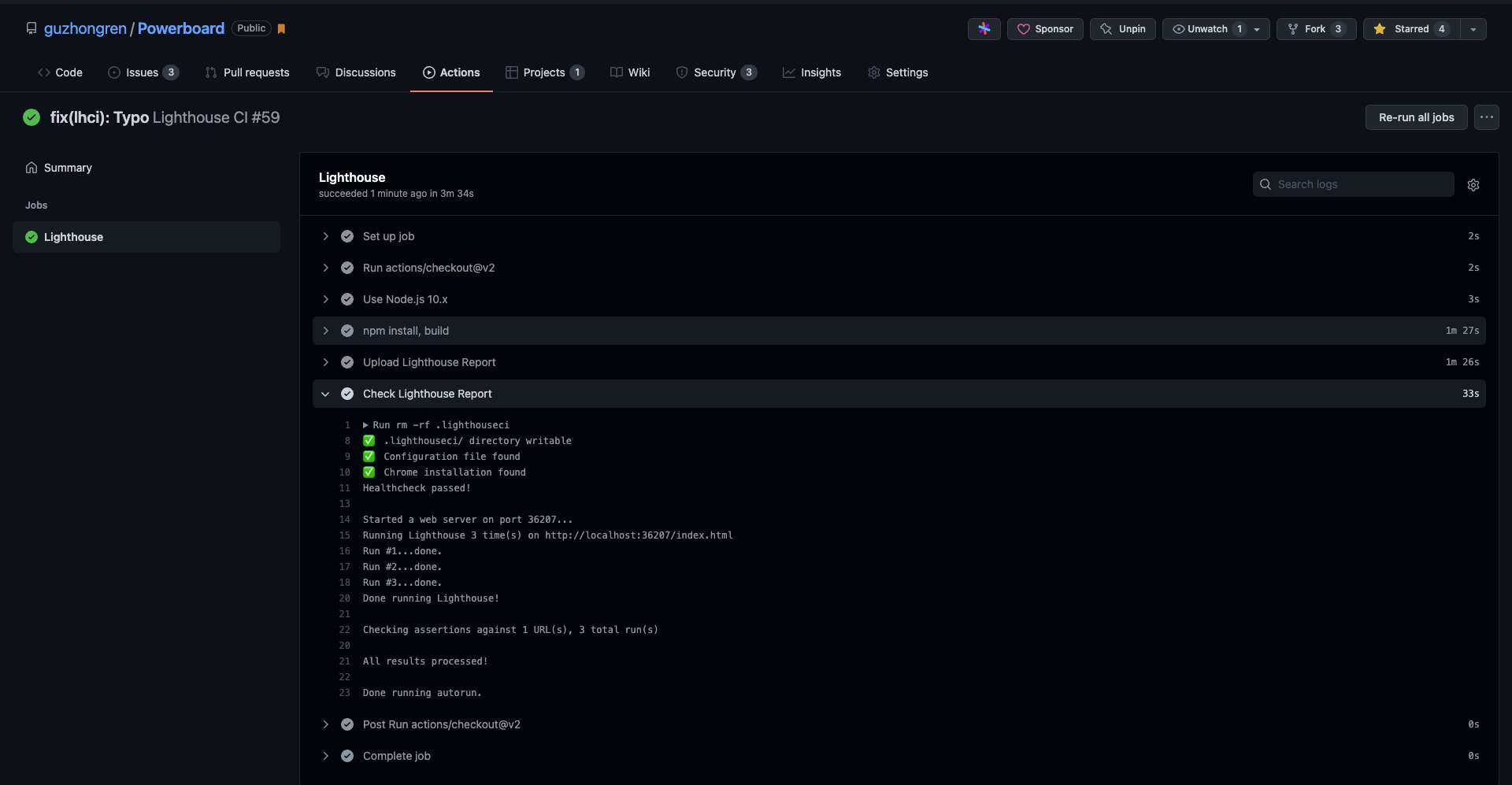Switch to the Issues tab

143,72
